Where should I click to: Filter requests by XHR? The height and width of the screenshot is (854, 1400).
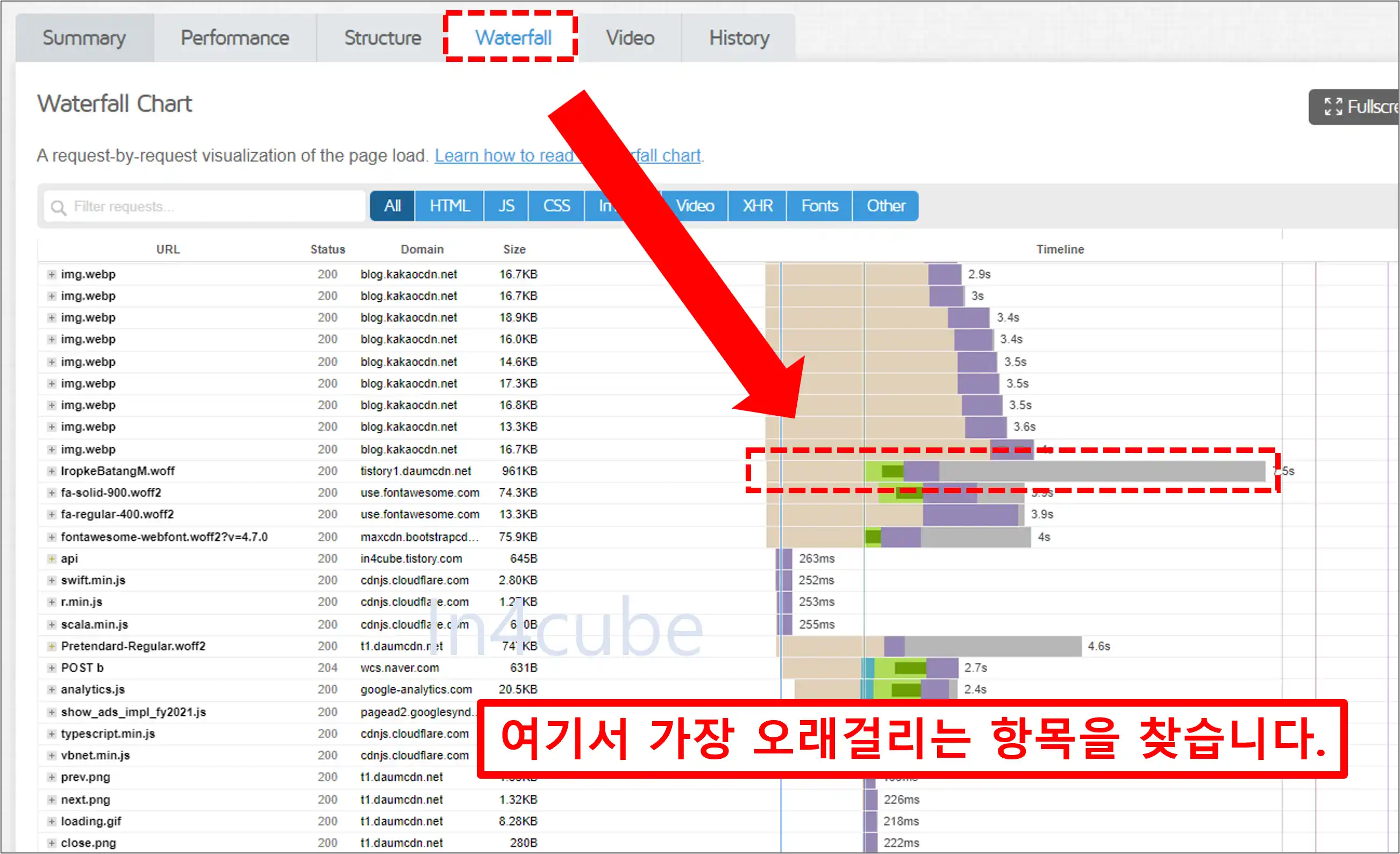pos(758,205)
